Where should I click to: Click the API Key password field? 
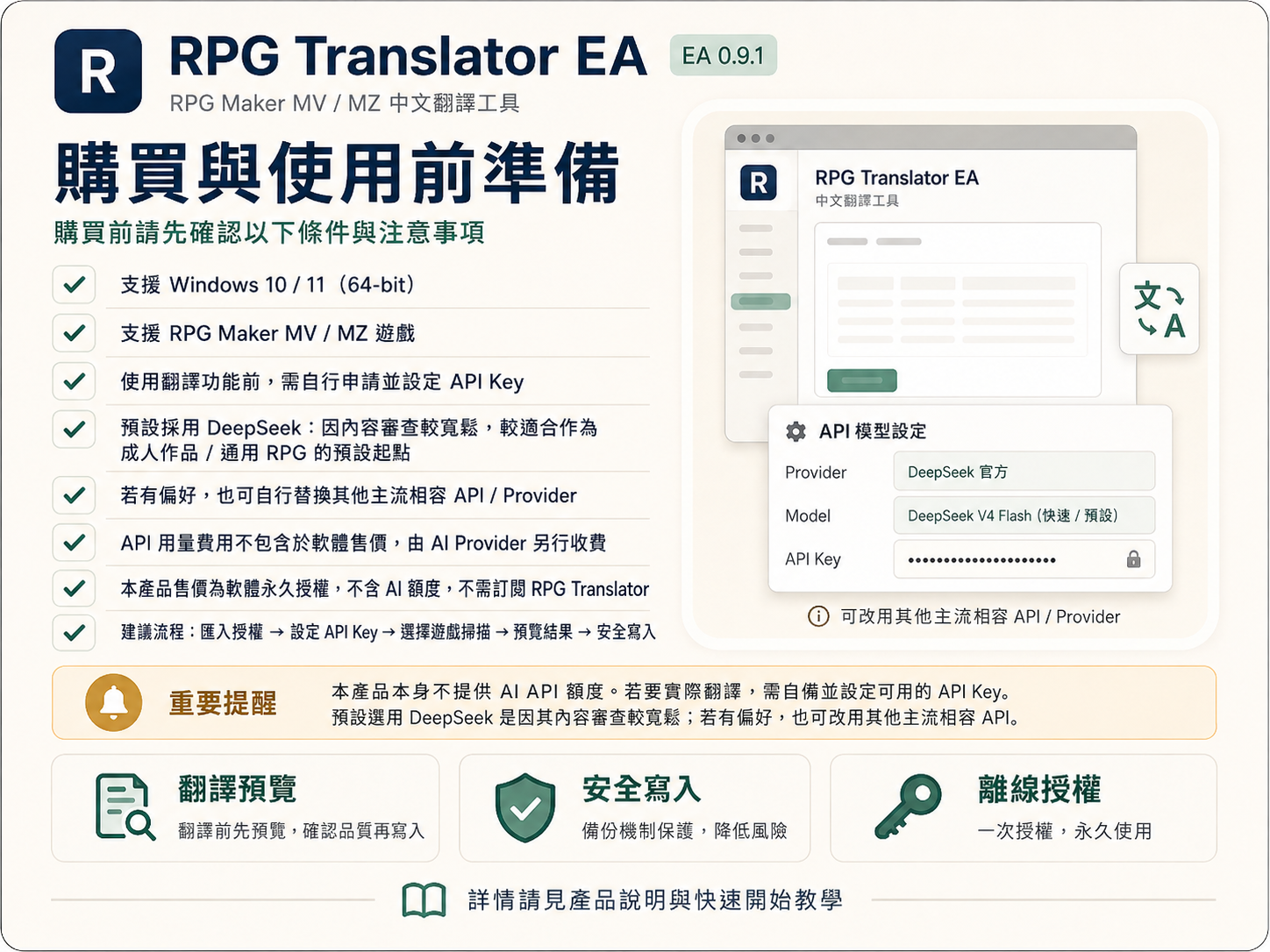(x=1024, y=559)
